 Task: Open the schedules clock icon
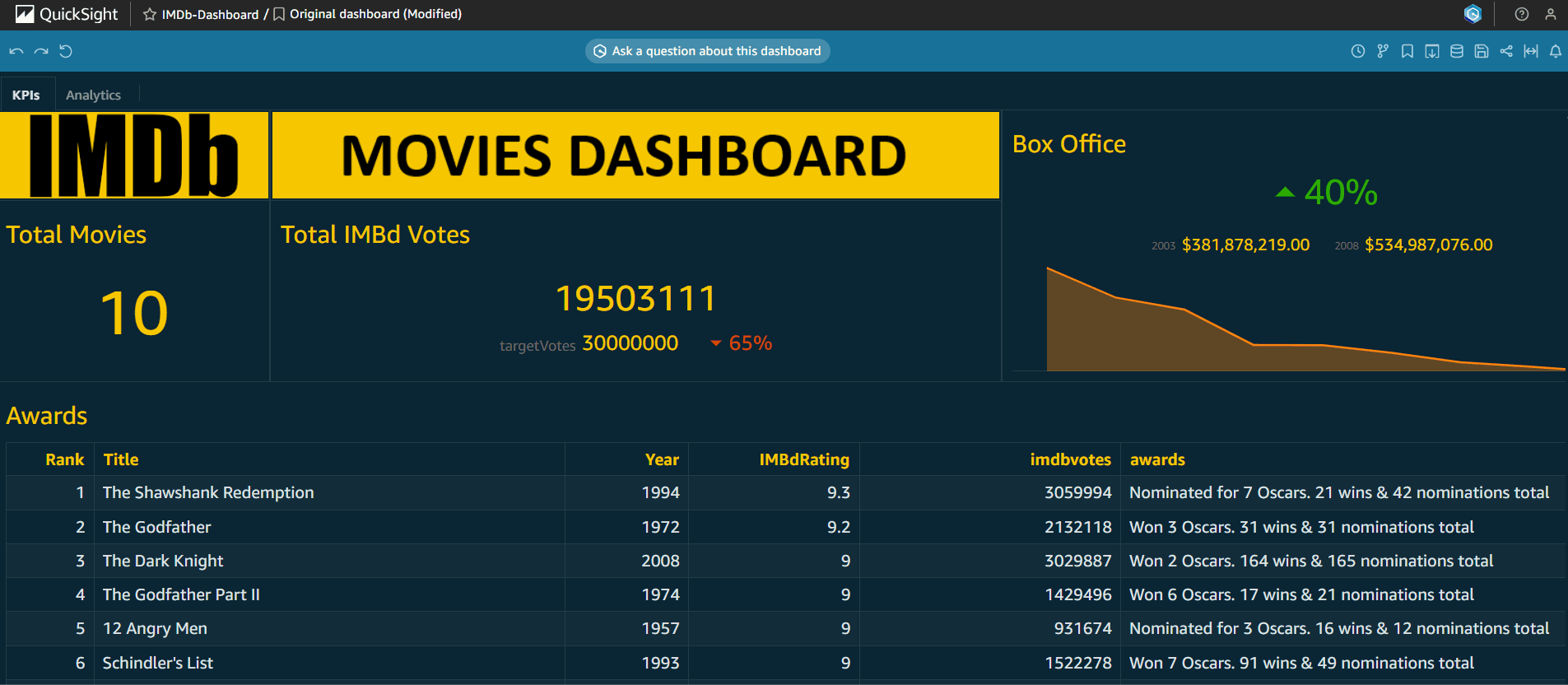click(1358, 51)
